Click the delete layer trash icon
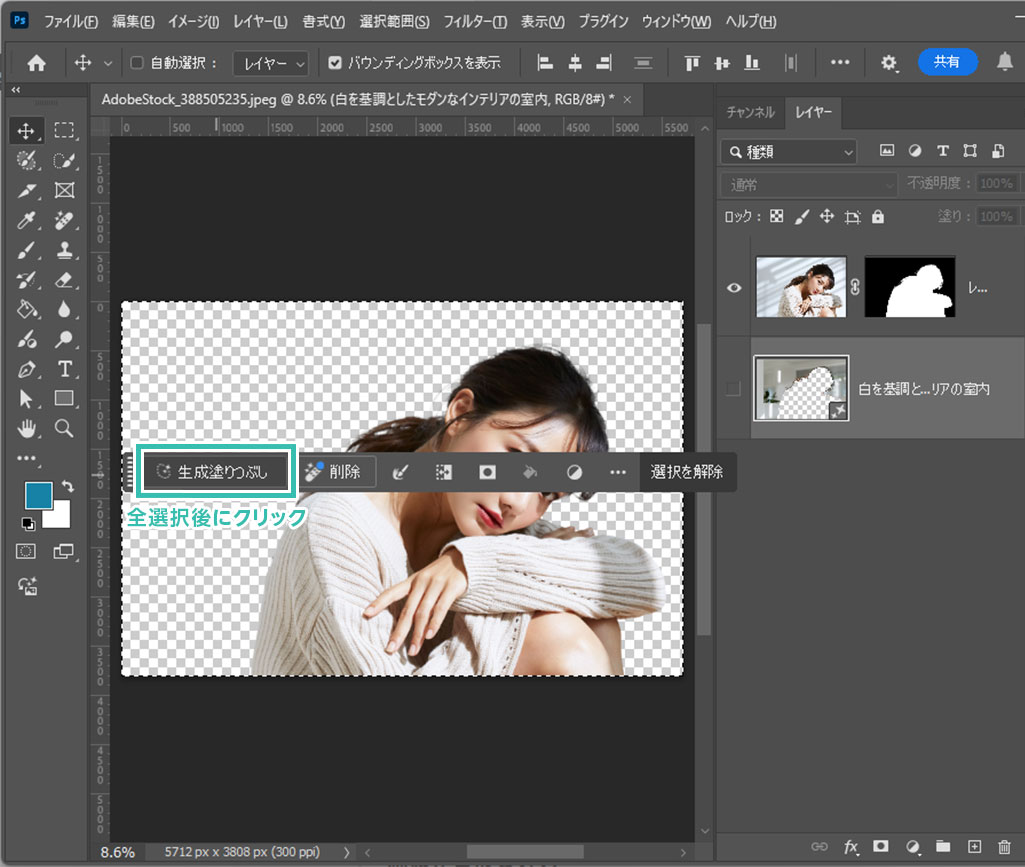 tap(1004, 847)
